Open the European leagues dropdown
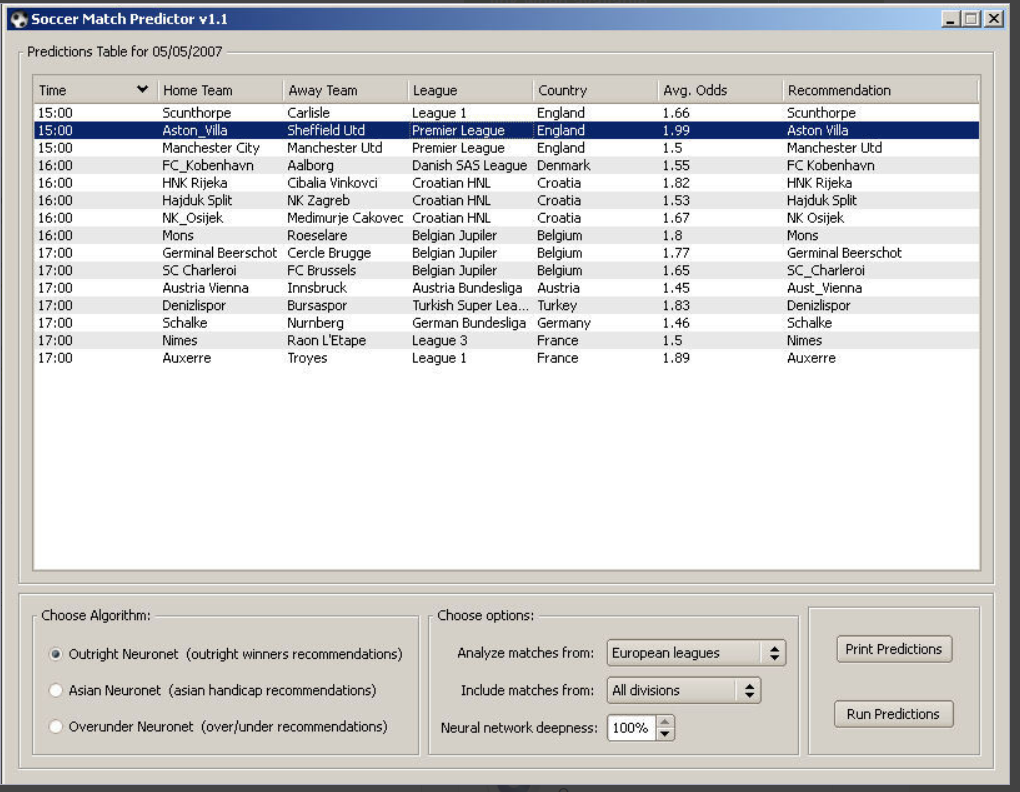1020x792 pixels. pyautogui.click(x=696, y=653)
